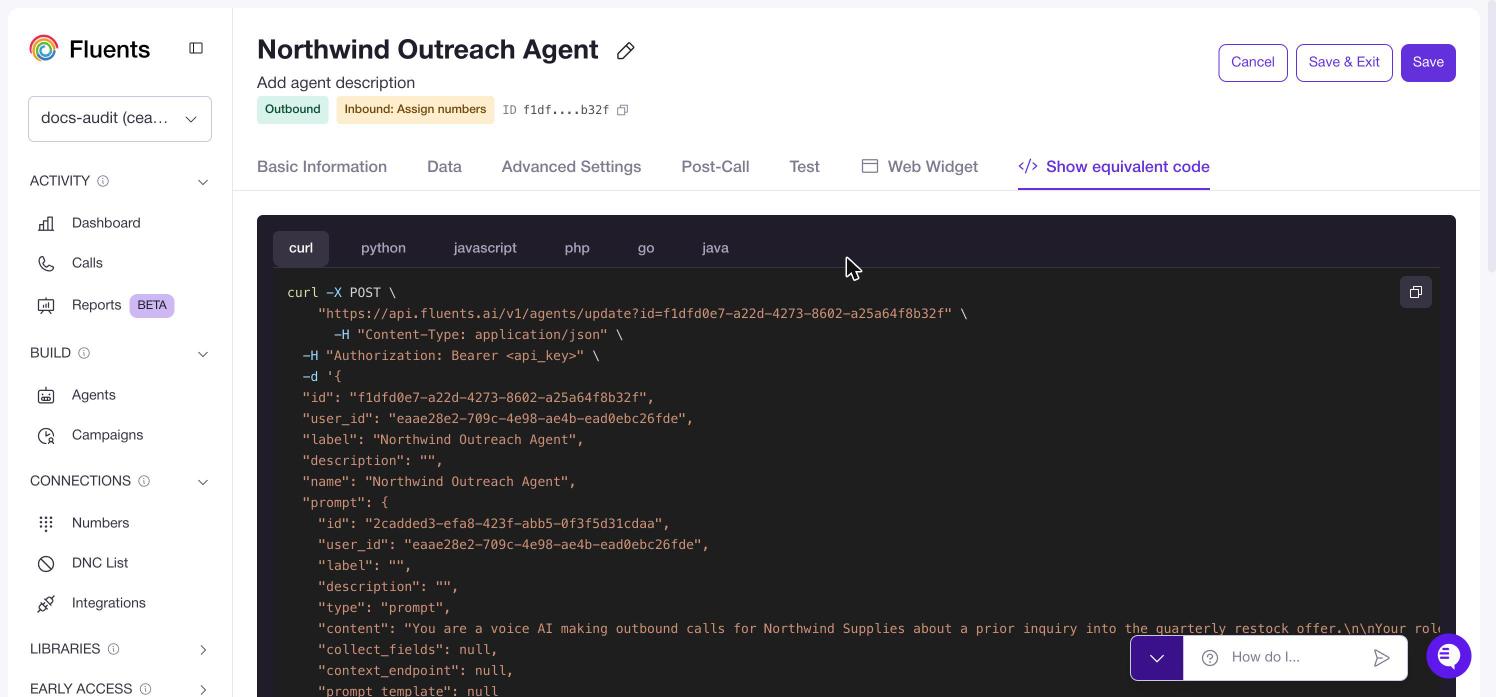Collapse the sidebar panel toggle

pyautogui.click(x=196, y=48)
